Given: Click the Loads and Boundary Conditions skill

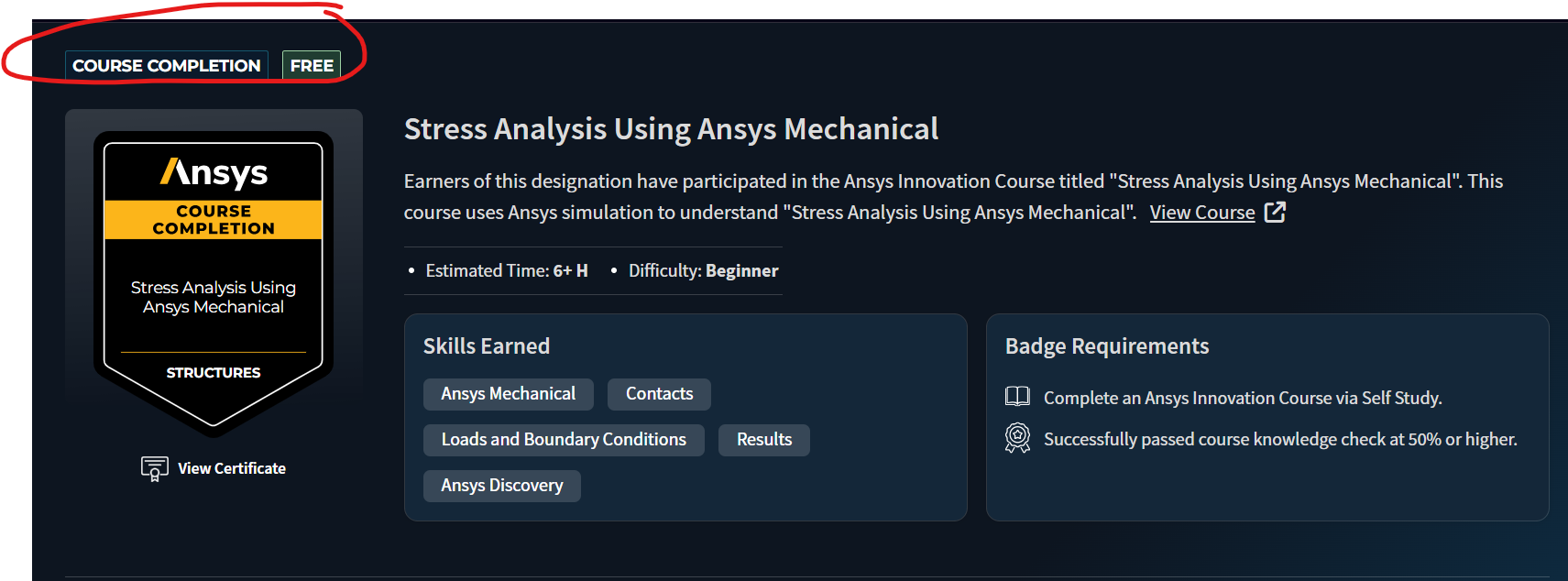Looking at the screenshot, I should click(x=564, y=440).
